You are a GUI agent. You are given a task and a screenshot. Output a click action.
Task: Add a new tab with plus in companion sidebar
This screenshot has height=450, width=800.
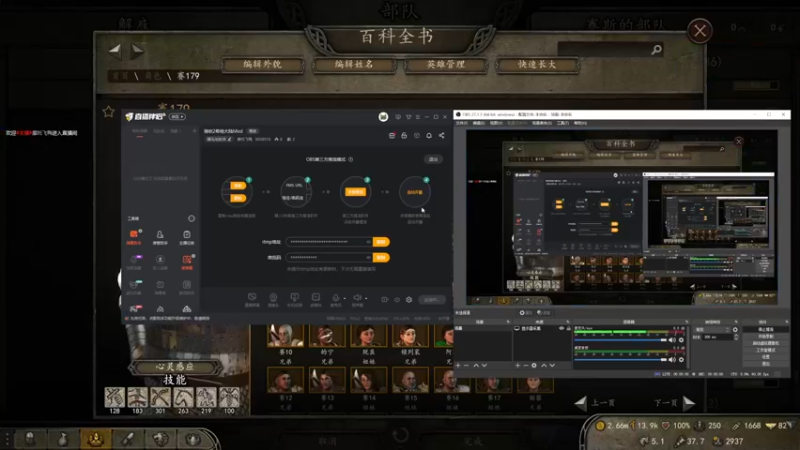point(194,131)
